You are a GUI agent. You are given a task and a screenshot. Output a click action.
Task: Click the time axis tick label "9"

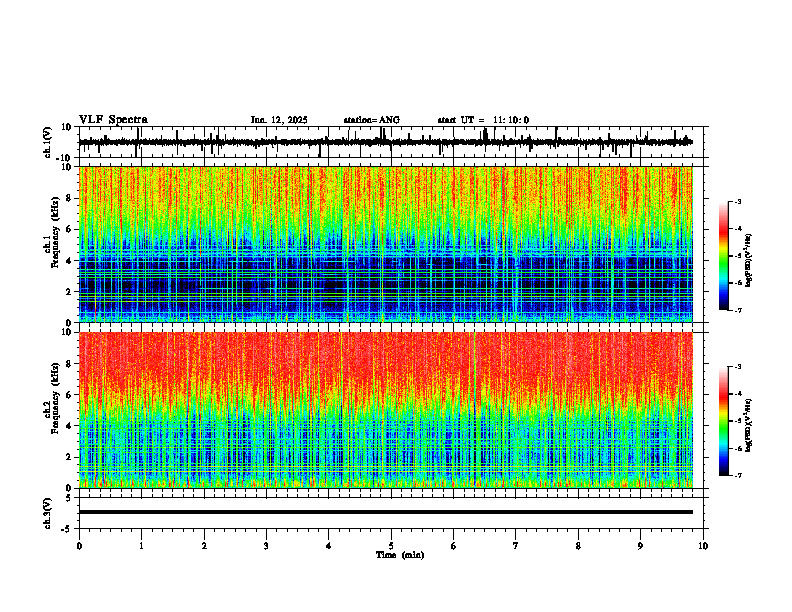640,546
